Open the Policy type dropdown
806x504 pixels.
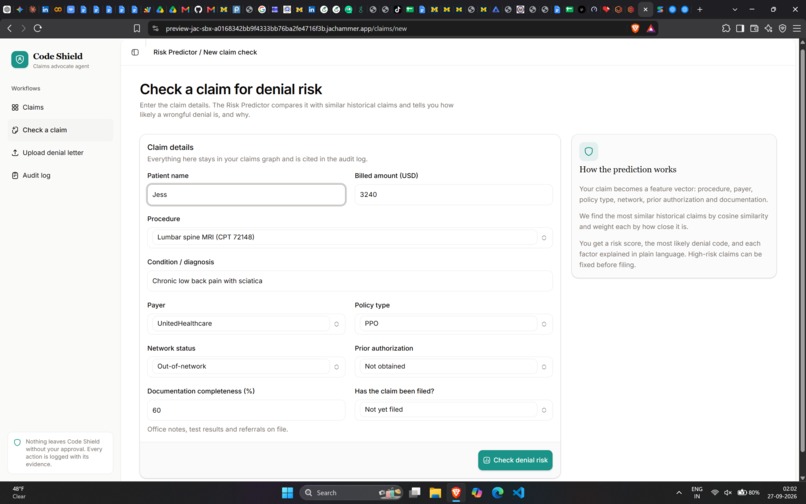[x=453, y=323]
